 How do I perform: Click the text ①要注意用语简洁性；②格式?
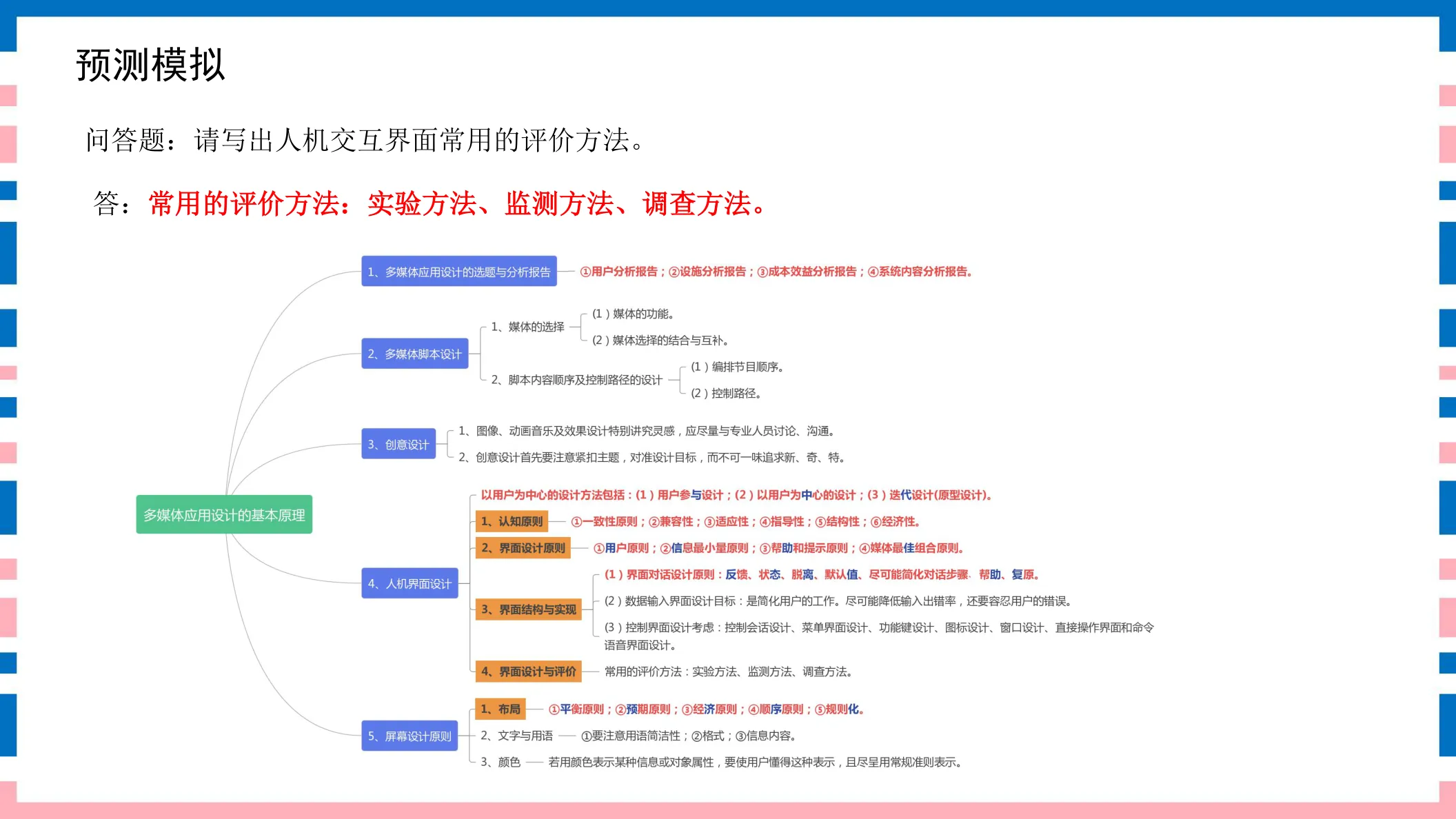pyautogui.click(x=690, y=736)
